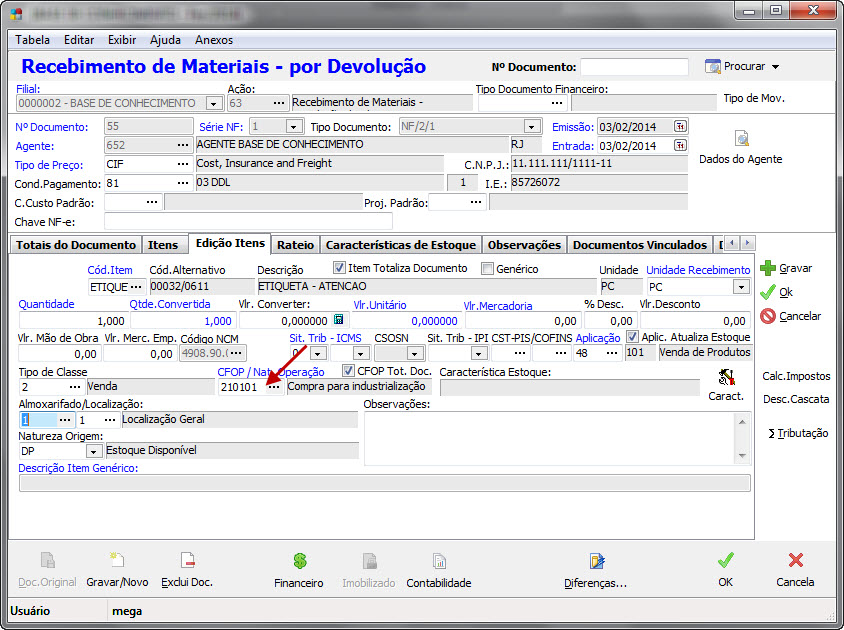The width and height of the screenshot is (844, 630).
Task: Toggle CFOP Tot. Doc. checkbox
Action: coord(348,370)
